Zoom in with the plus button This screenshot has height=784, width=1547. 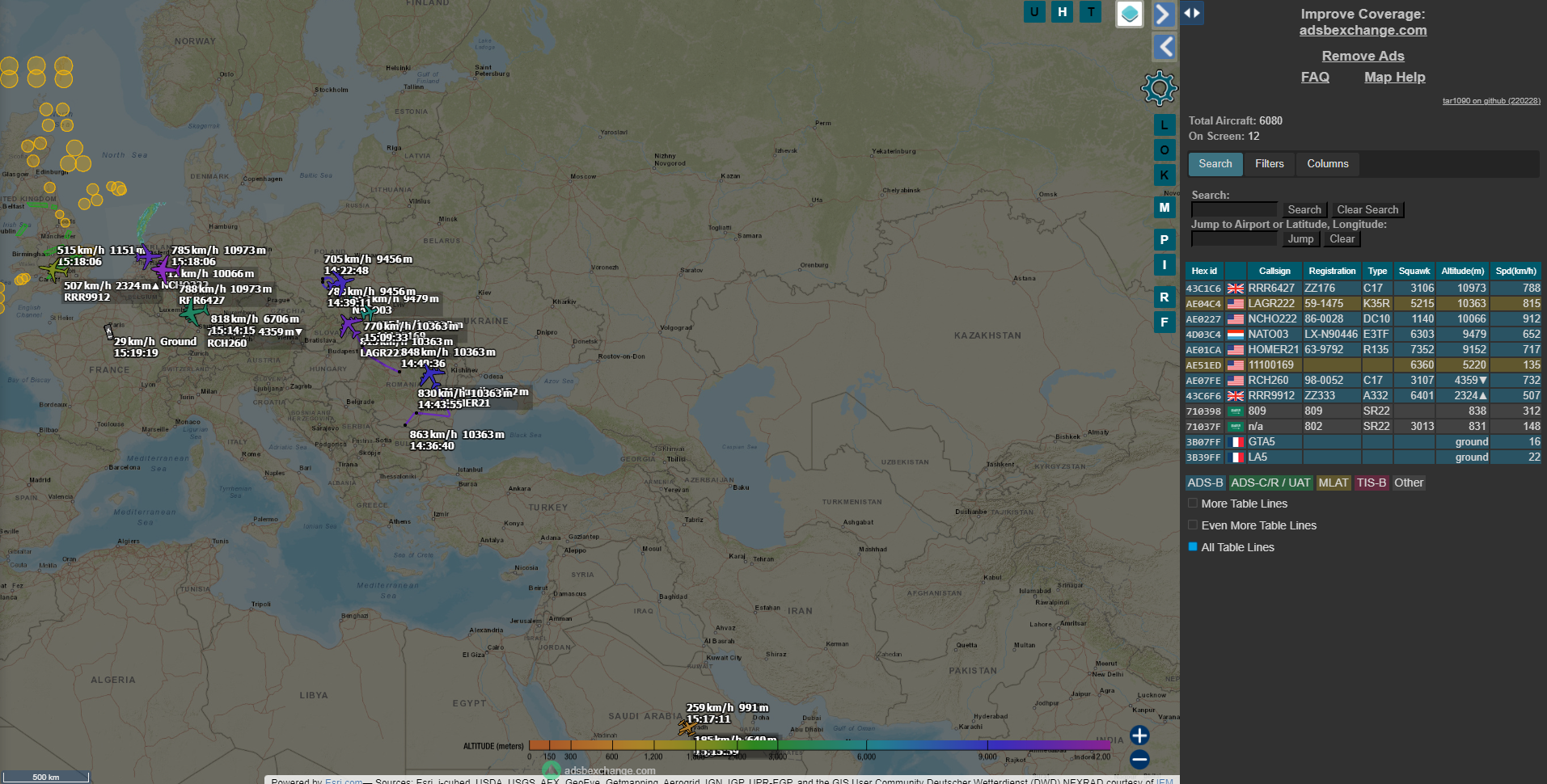[1139, 736]
